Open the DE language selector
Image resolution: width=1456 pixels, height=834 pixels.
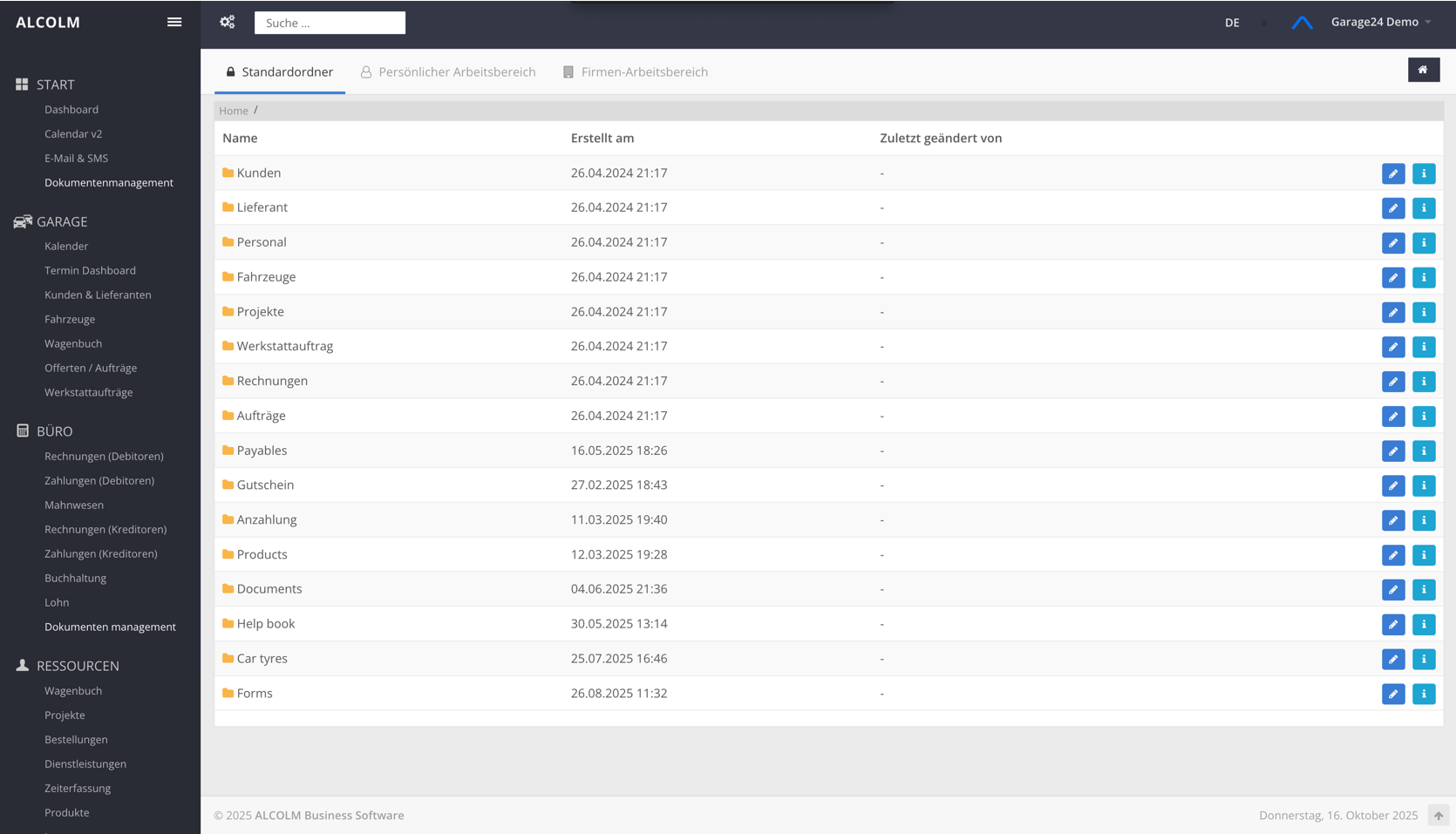coord(1232,23)
